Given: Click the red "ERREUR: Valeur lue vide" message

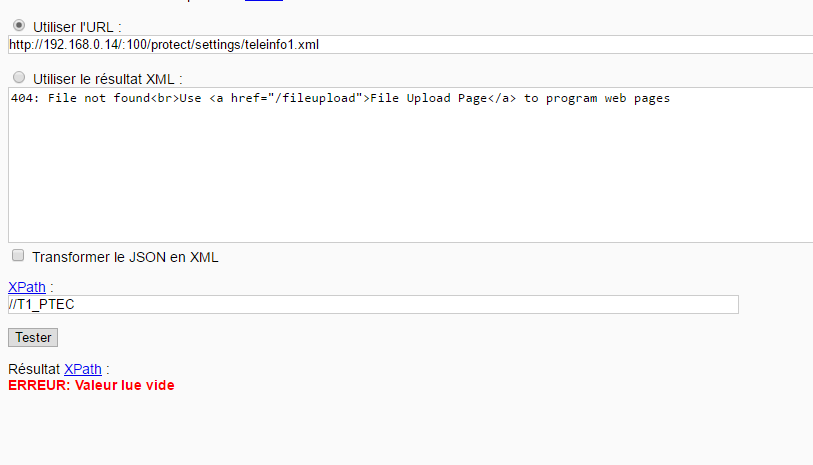Looking at the screenshot, I should tap(91, 385).
